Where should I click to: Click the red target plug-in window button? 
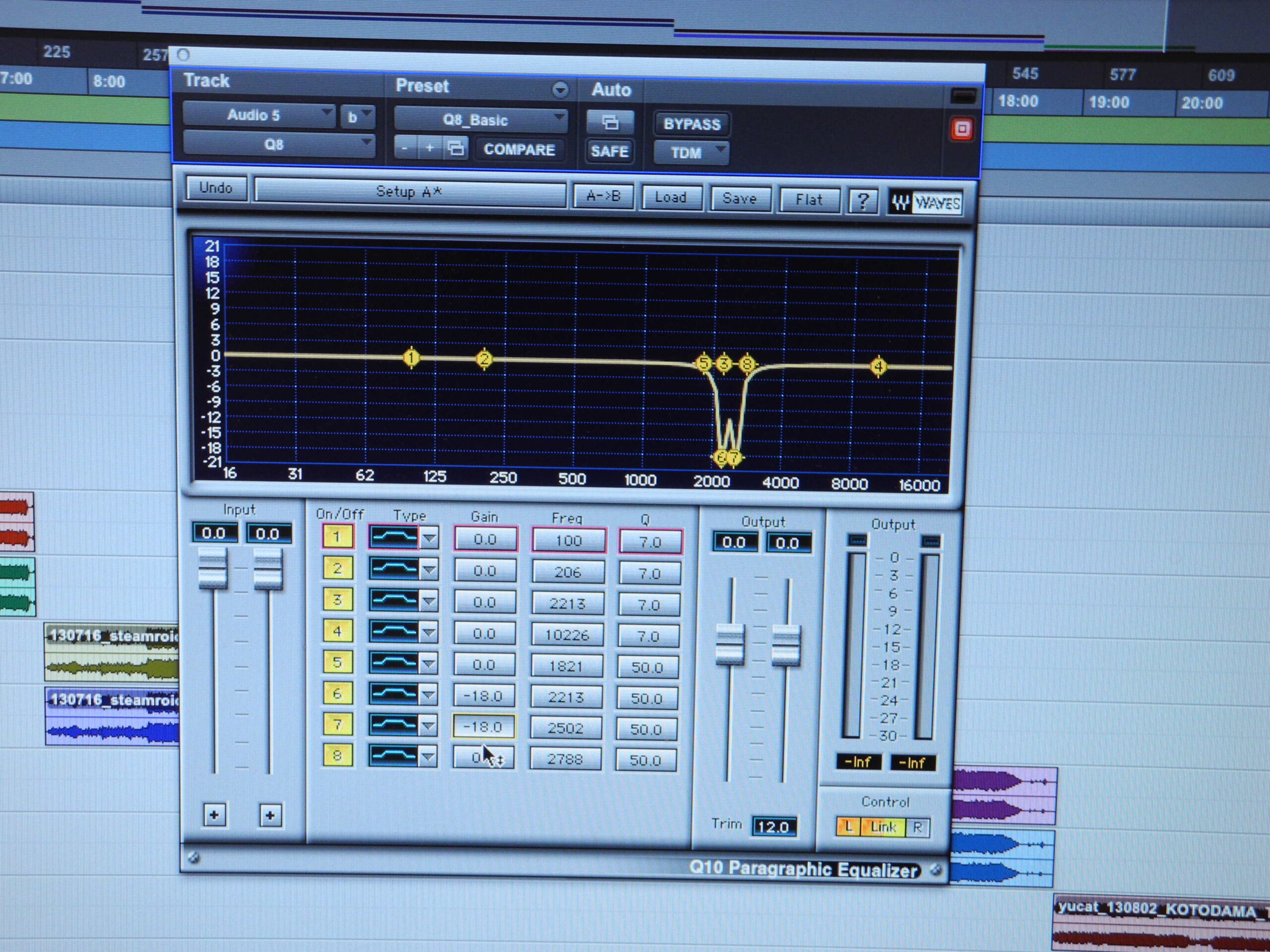(x=963, y=128)
